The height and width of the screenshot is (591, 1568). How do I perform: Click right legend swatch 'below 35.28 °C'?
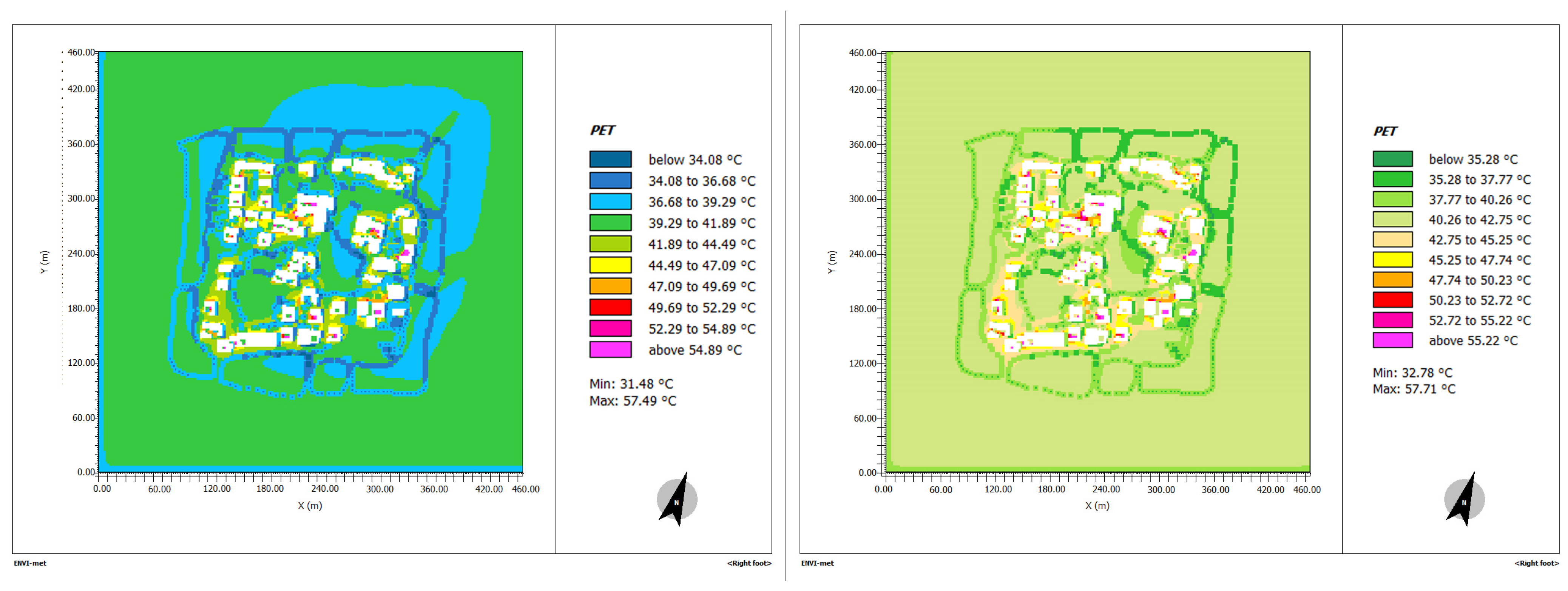pos(1392,159)
